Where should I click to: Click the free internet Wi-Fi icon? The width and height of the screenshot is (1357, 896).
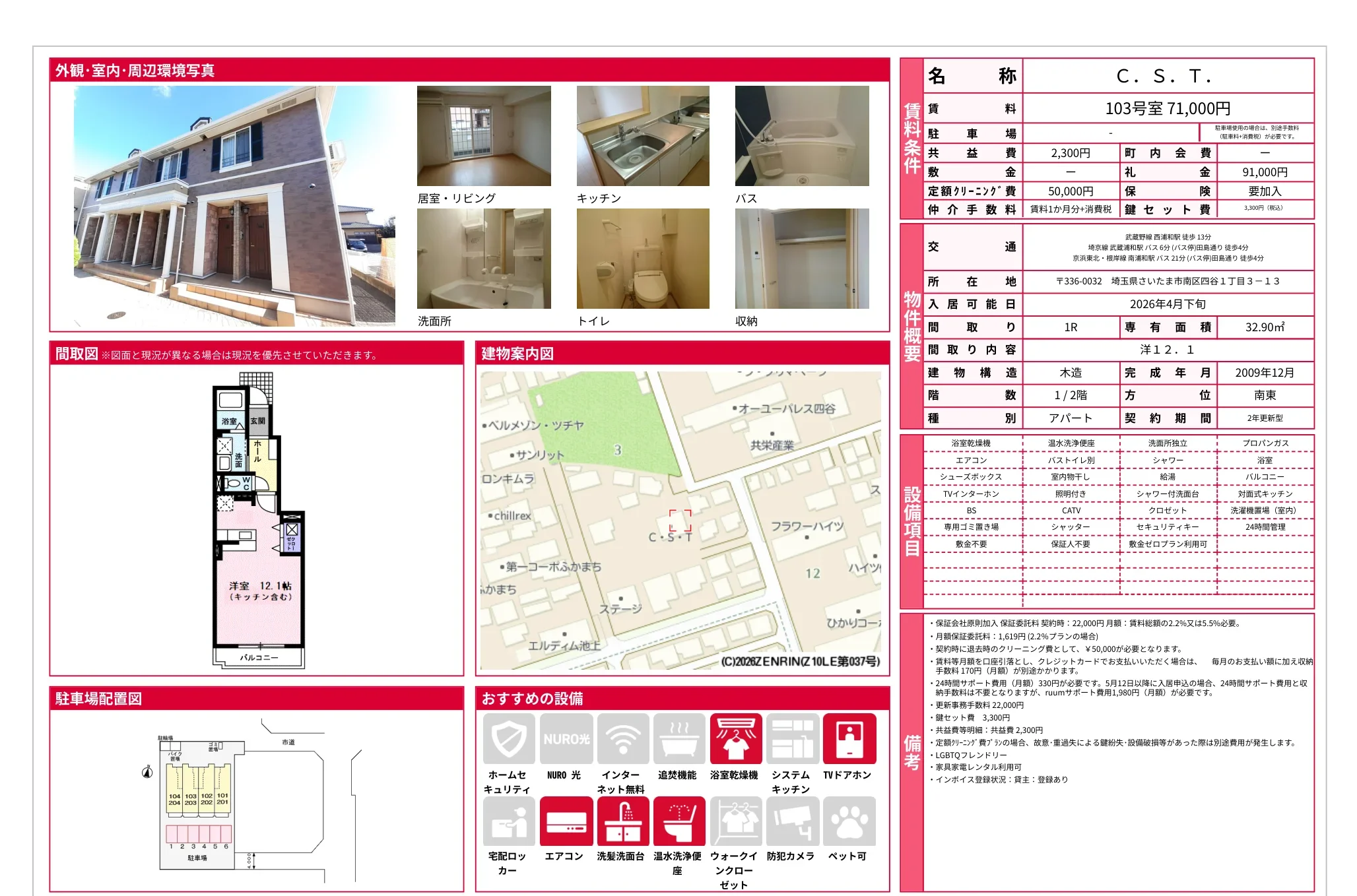pos(622,738)
